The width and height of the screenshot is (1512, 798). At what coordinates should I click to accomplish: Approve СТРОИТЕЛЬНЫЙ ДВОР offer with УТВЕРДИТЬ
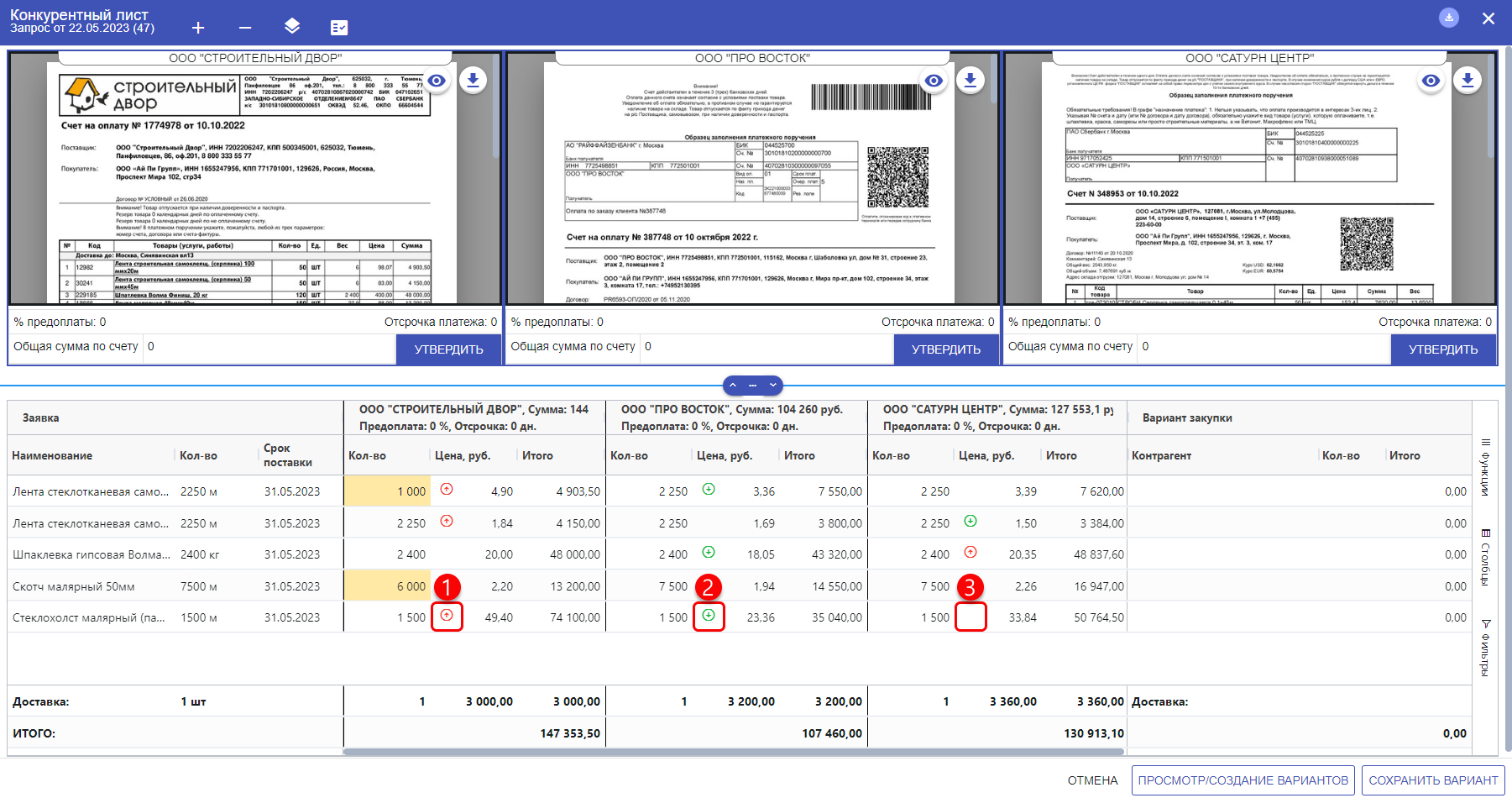click(x=448, y=349)
